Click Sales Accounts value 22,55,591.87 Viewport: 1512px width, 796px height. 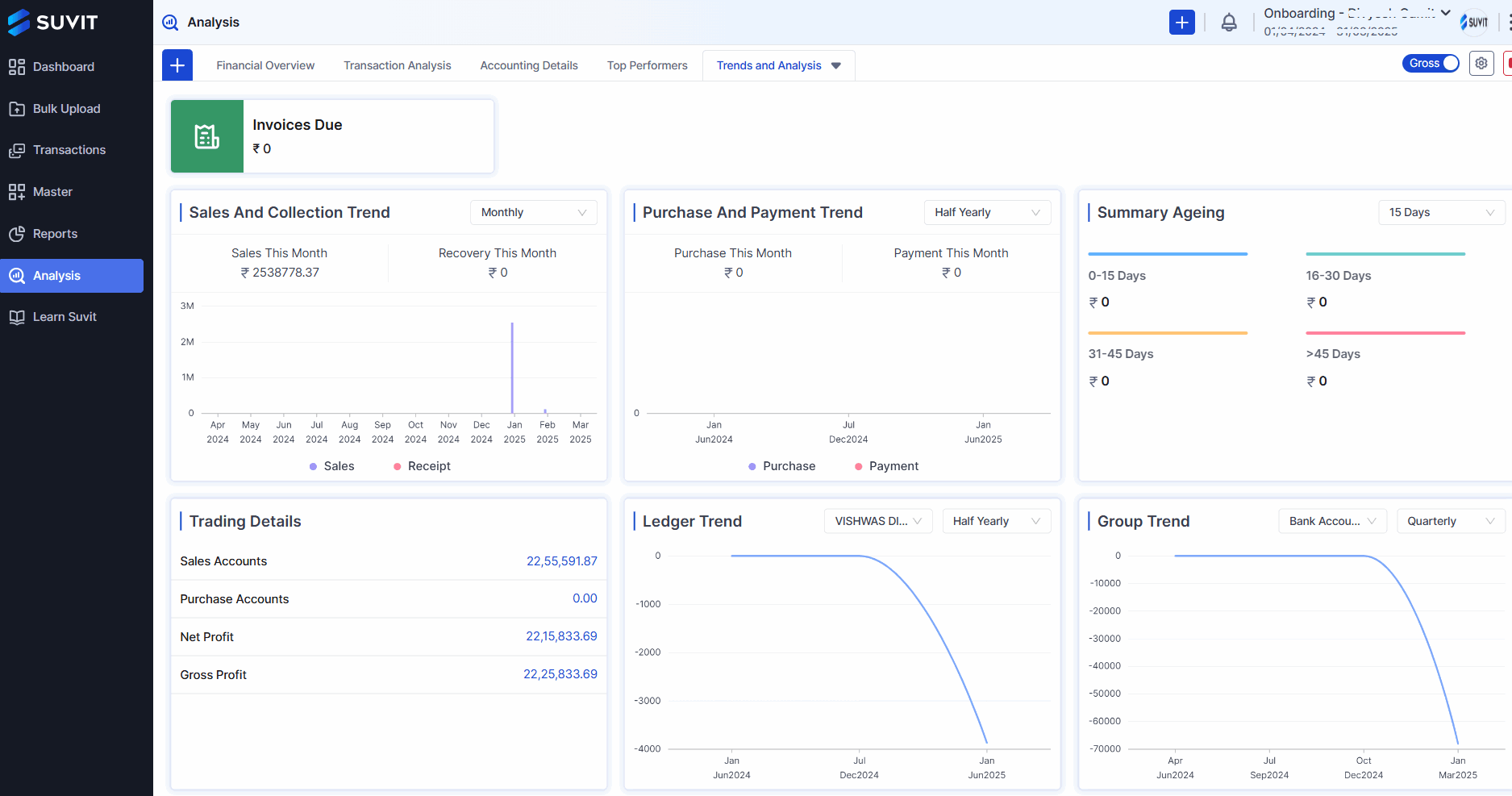[x=562, y=561]
